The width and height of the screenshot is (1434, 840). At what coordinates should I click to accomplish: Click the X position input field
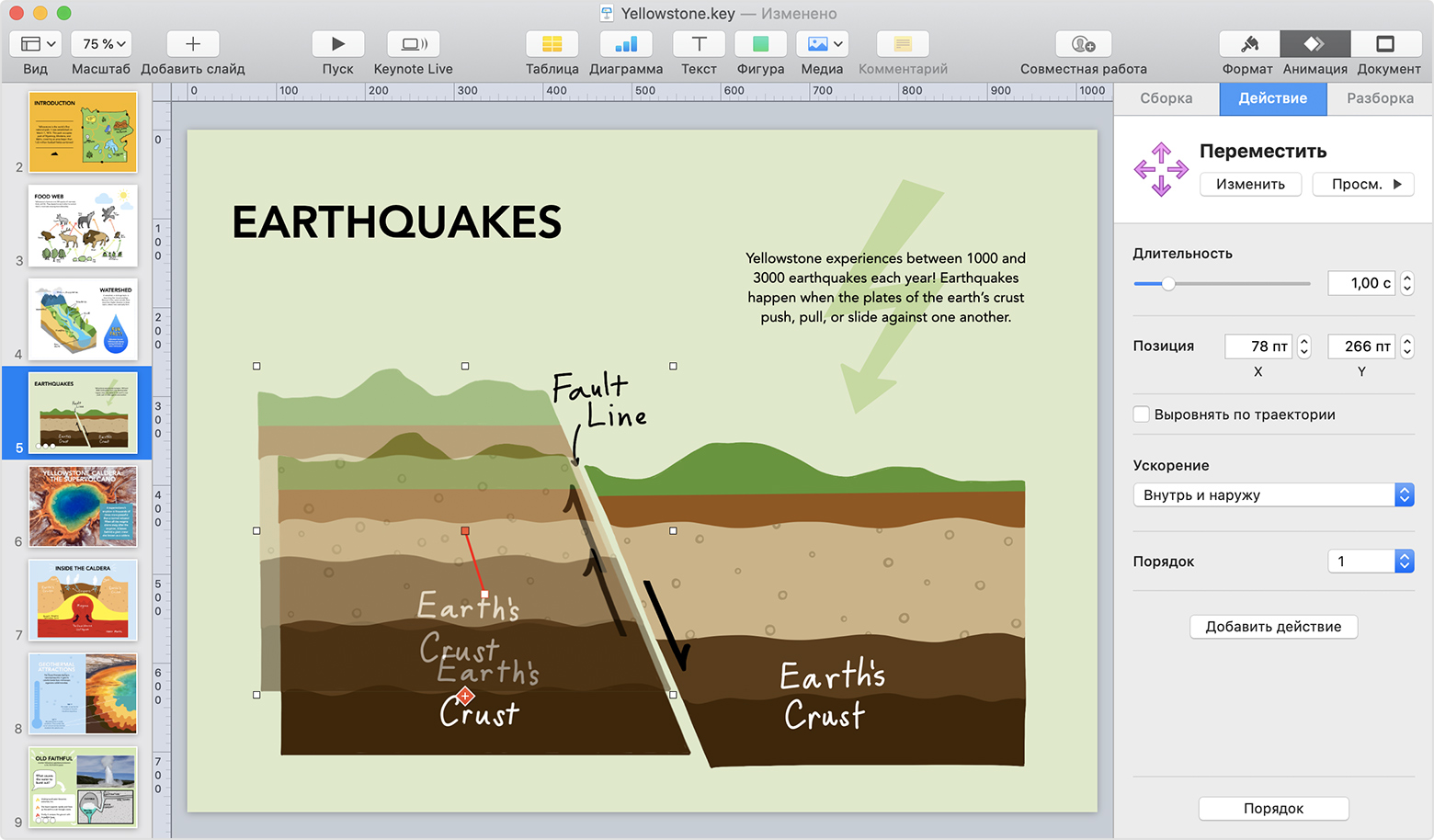(1258, 346)
